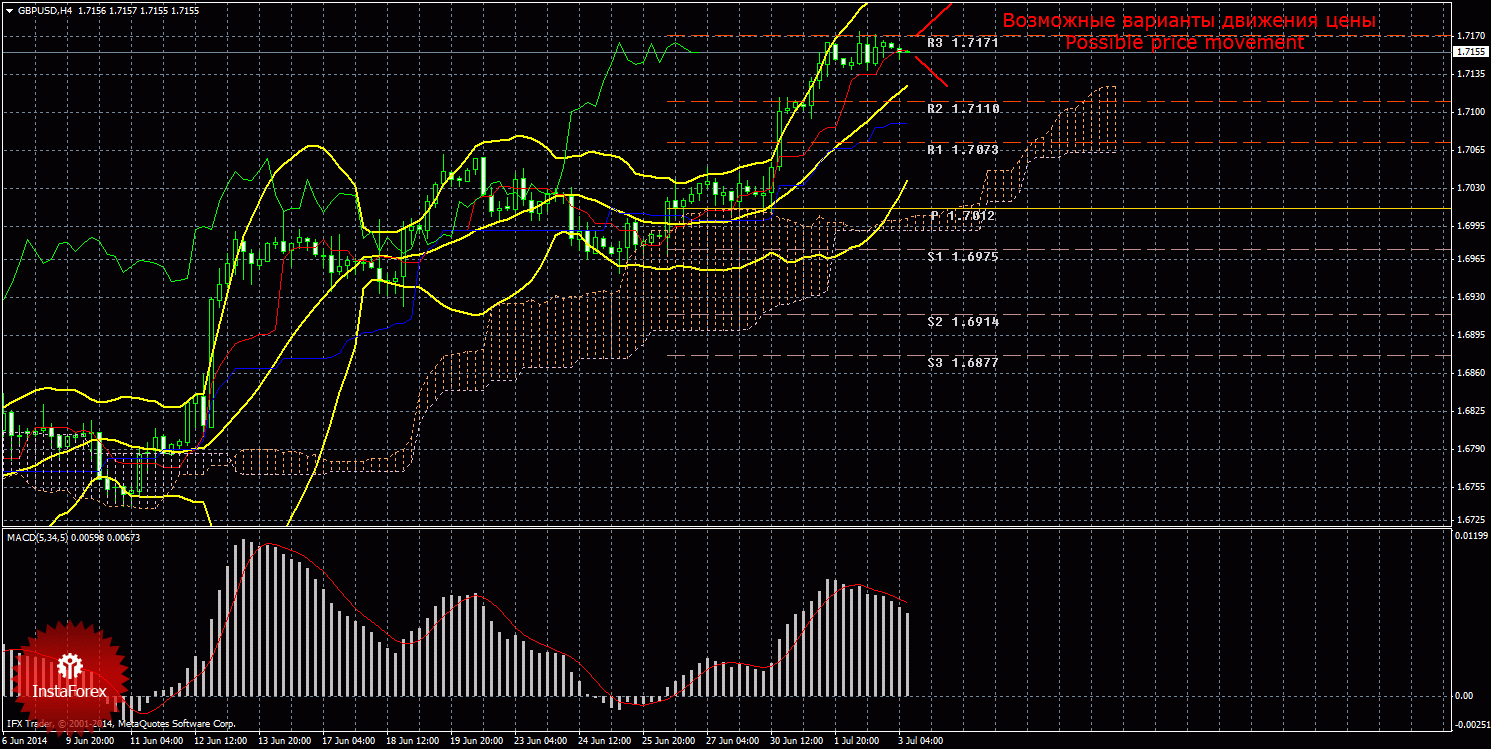
Task: Click the 1.6860 price scale value
Action: pyautogui.click(x=1471, y=373)
